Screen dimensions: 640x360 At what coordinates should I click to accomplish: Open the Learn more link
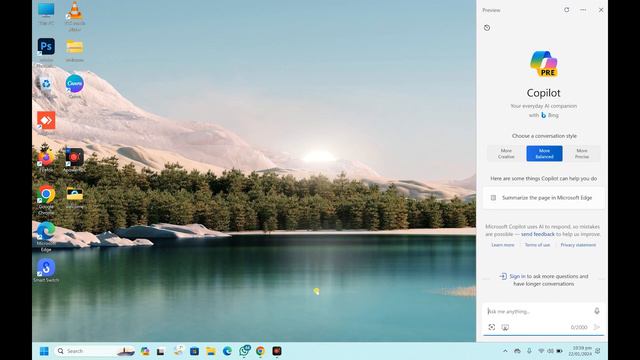click(x=502, y=245)
